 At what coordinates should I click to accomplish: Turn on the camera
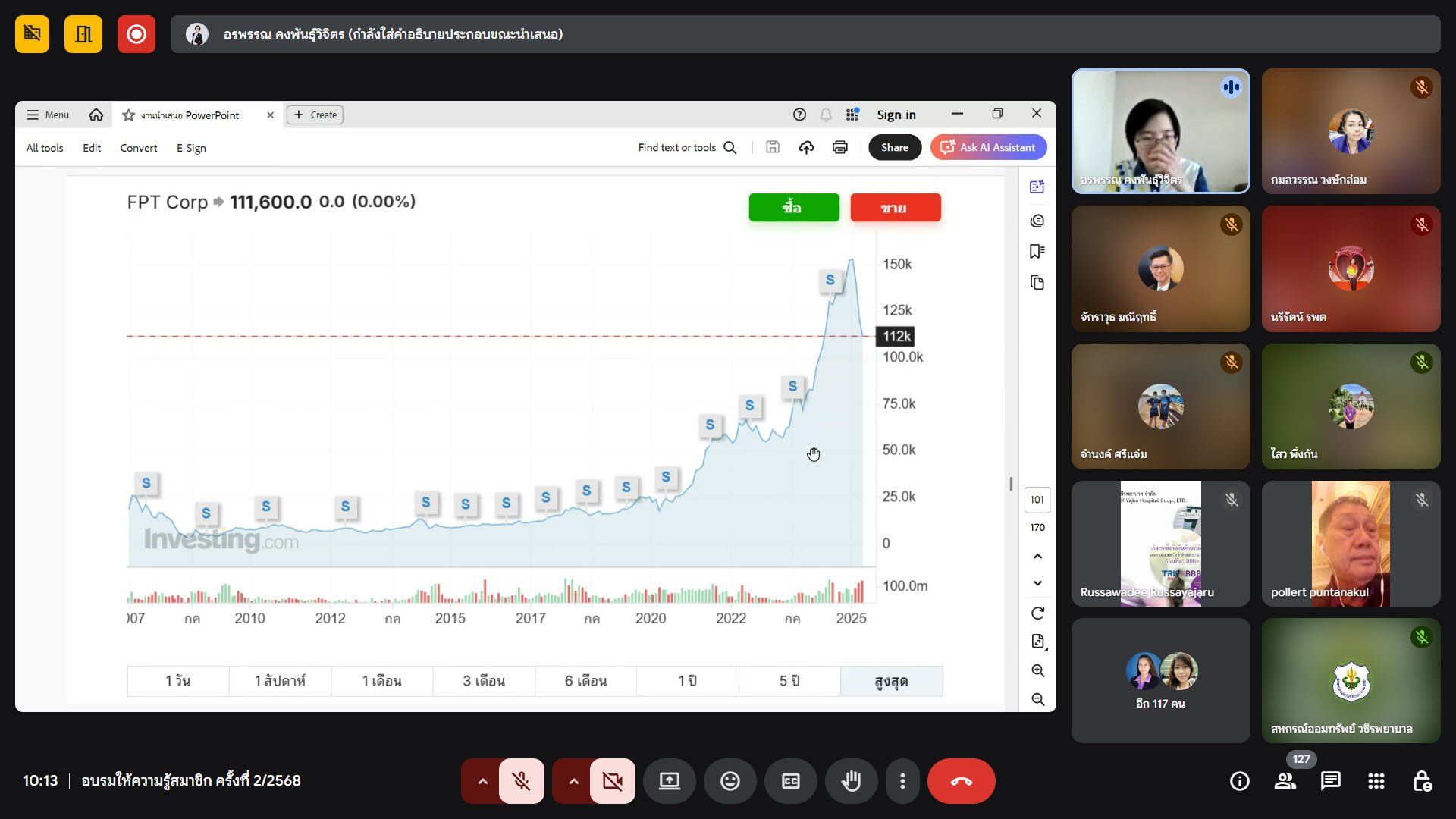(x=613, y=781)
